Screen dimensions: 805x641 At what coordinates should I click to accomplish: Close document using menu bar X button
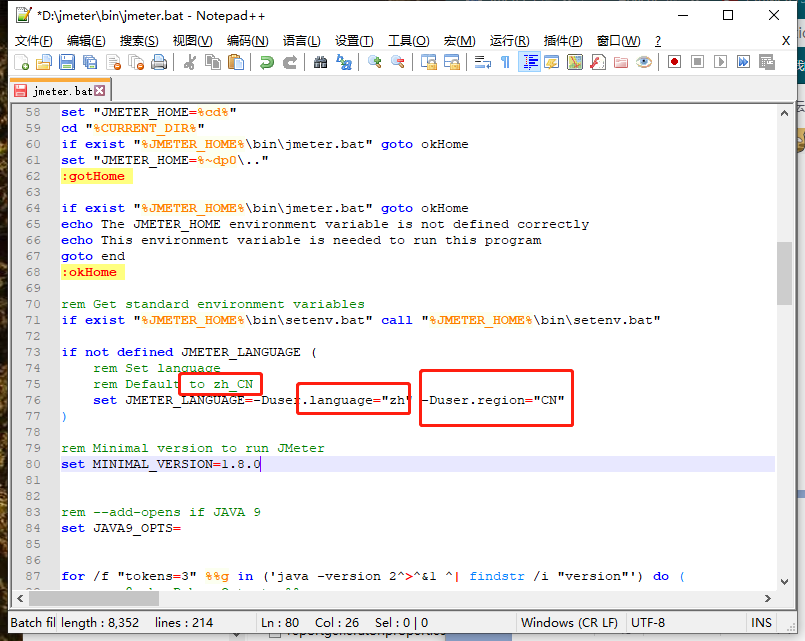[785, 41]
